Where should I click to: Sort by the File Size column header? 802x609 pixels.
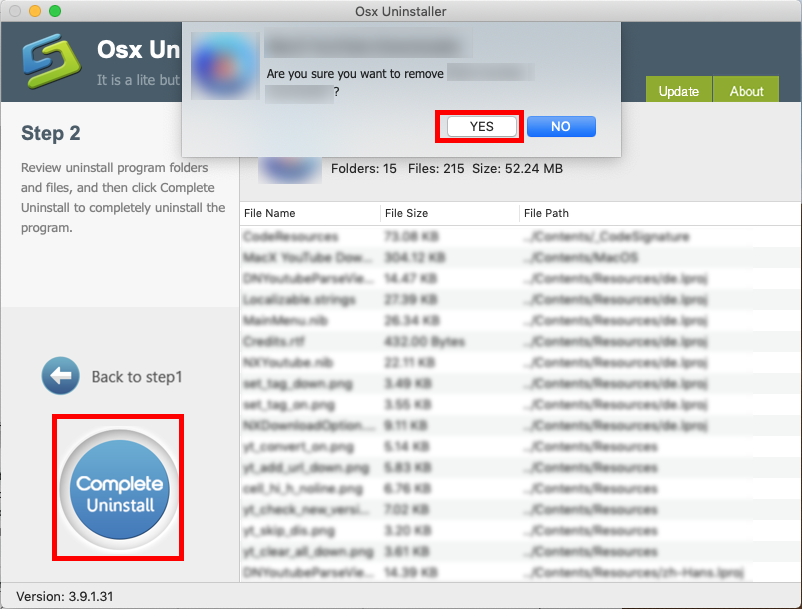[447, 213]
